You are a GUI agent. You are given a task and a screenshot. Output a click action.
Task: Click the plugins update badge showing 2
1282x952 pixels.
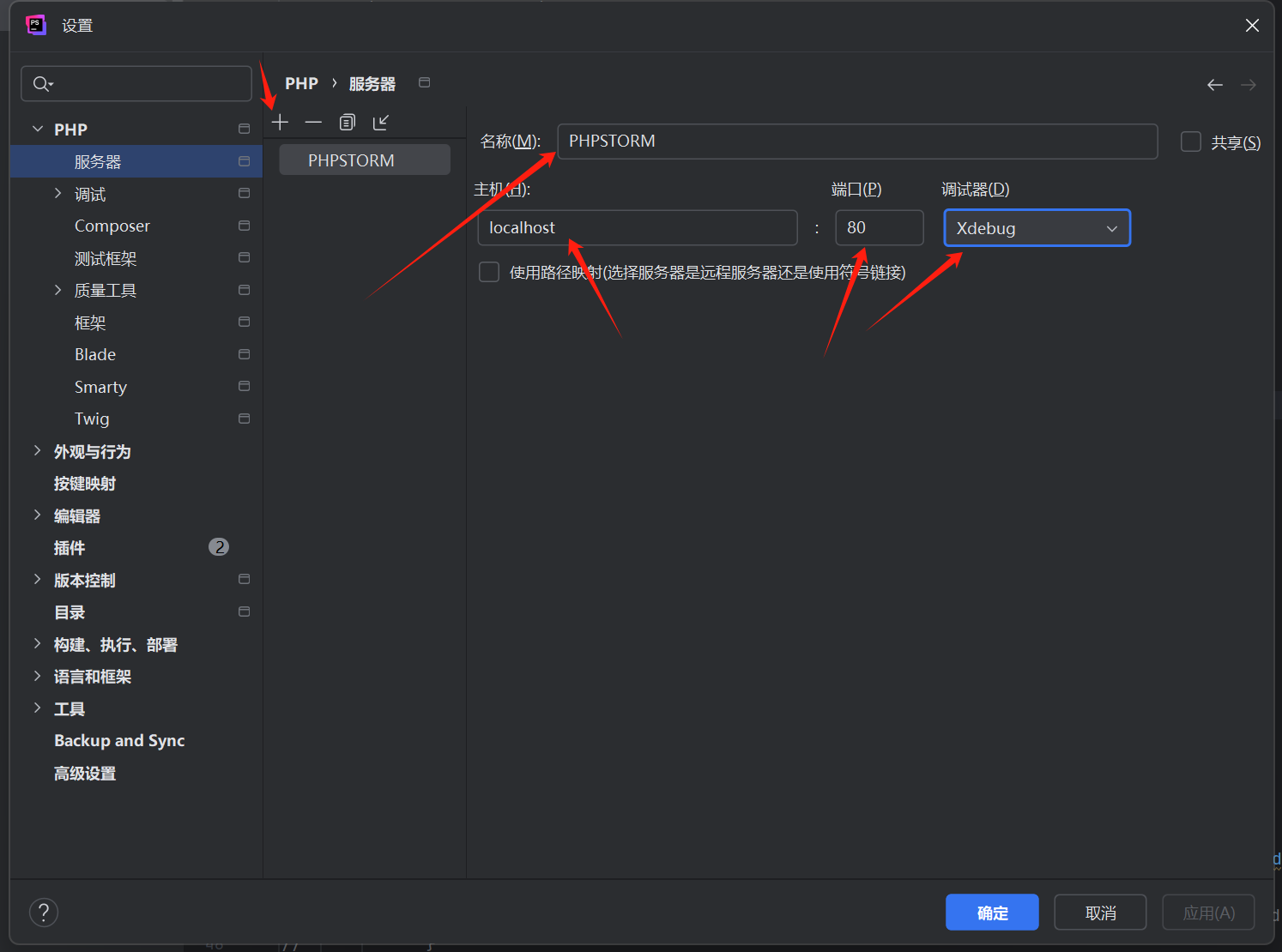[x=219, y=547]
